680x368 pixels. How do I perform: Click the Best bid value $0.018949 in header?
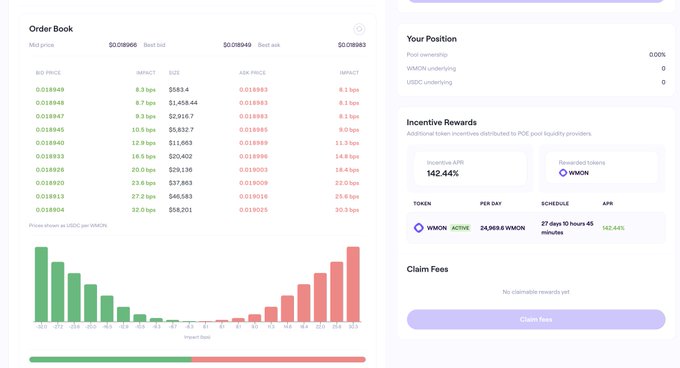[237, 45]
